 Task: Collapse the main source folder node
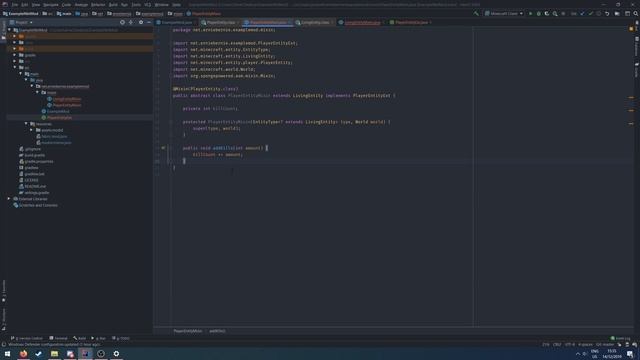20,74
